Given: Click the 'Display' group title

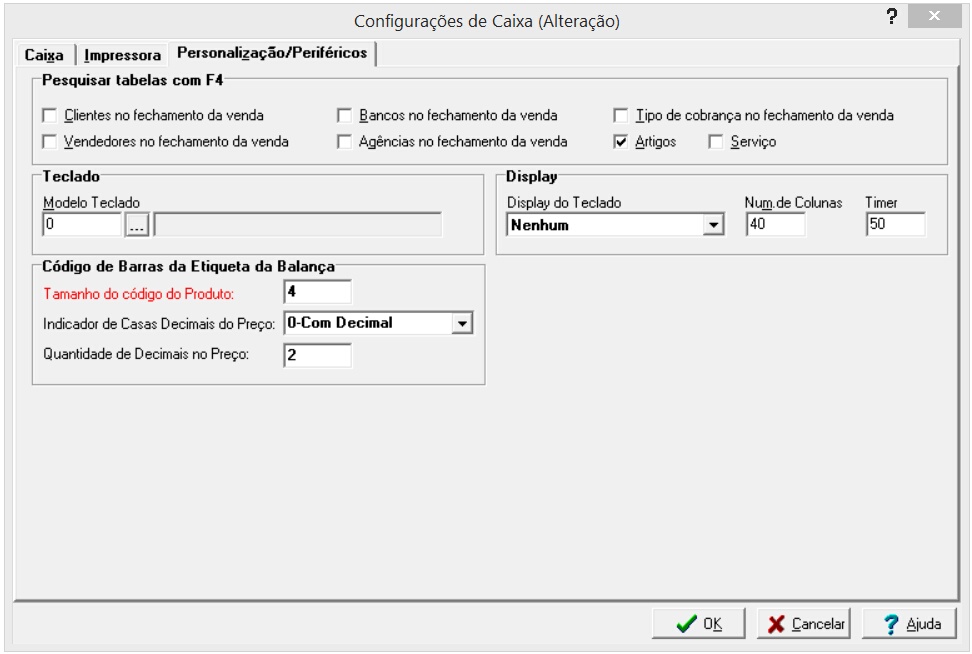Looking at the screenshot, I should coord(531,177).
